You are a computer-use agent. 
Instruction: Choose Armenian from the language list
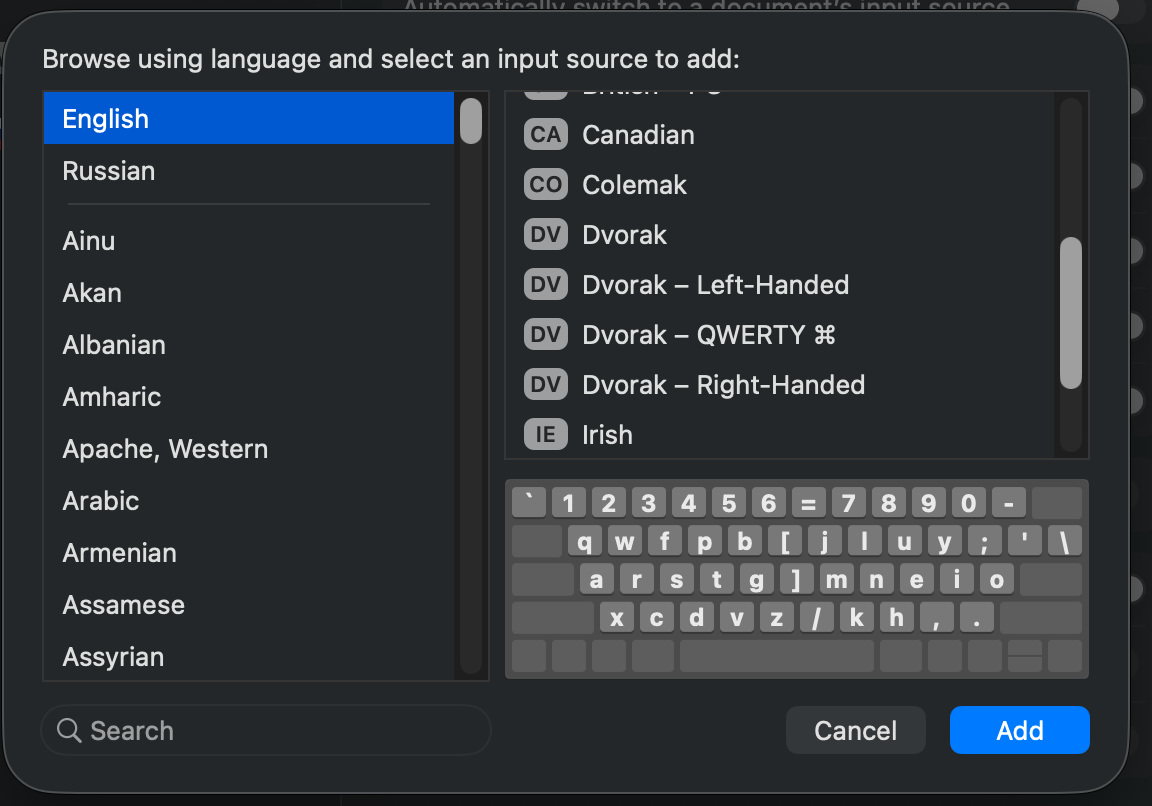pyautogui.click(x=119, y=553)
